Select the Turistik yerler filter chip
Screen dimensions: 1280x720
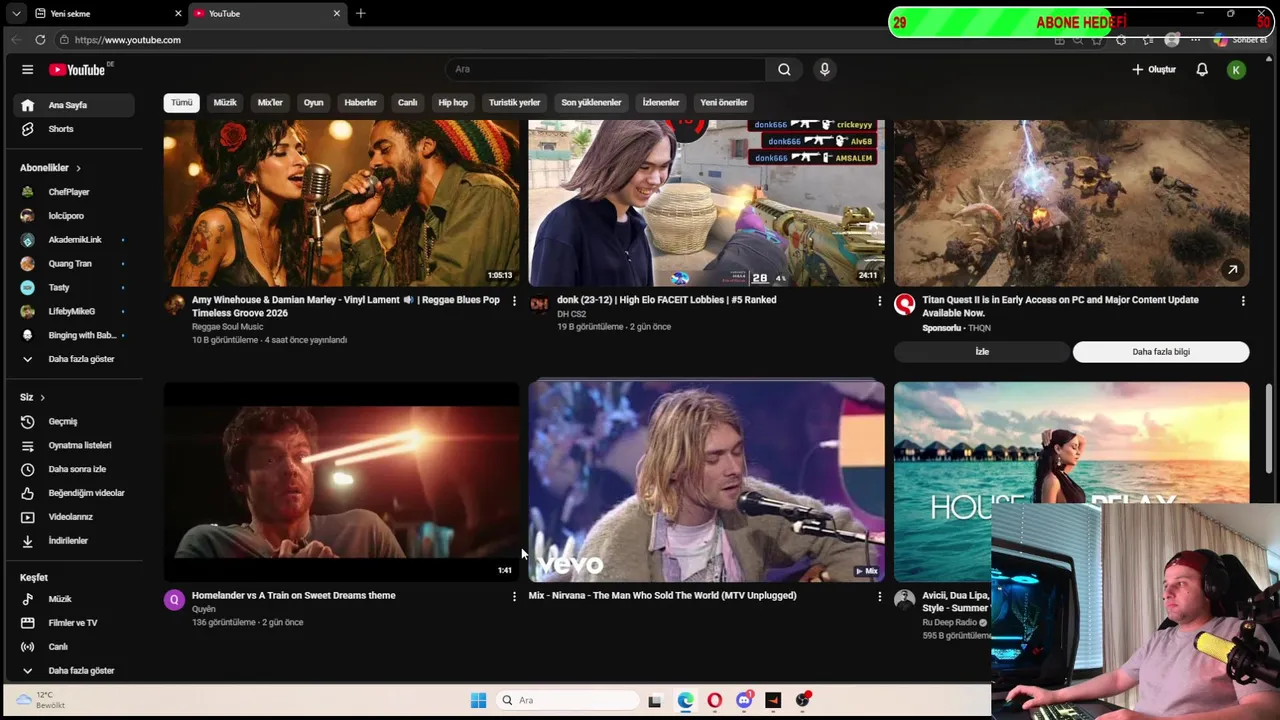(x=515, y=102)
